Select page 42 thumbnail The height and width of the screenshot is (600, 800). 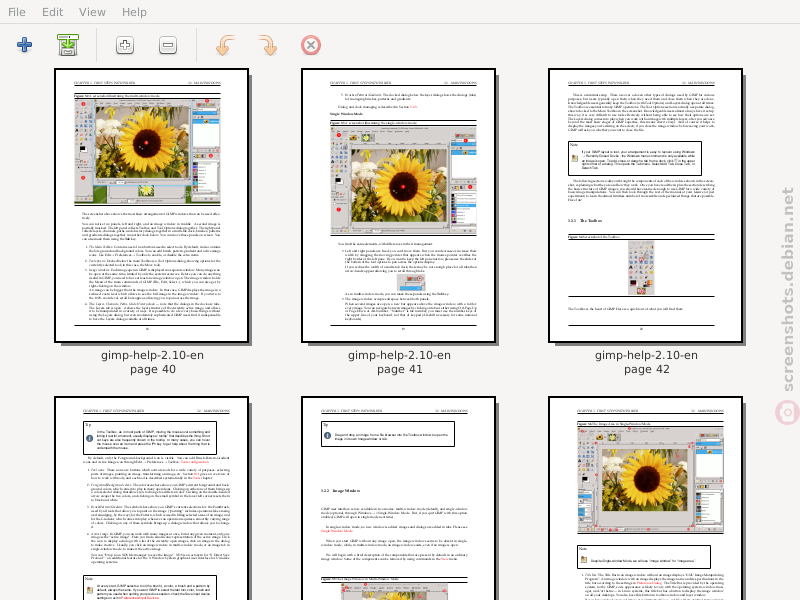click(x=645, y=206)
